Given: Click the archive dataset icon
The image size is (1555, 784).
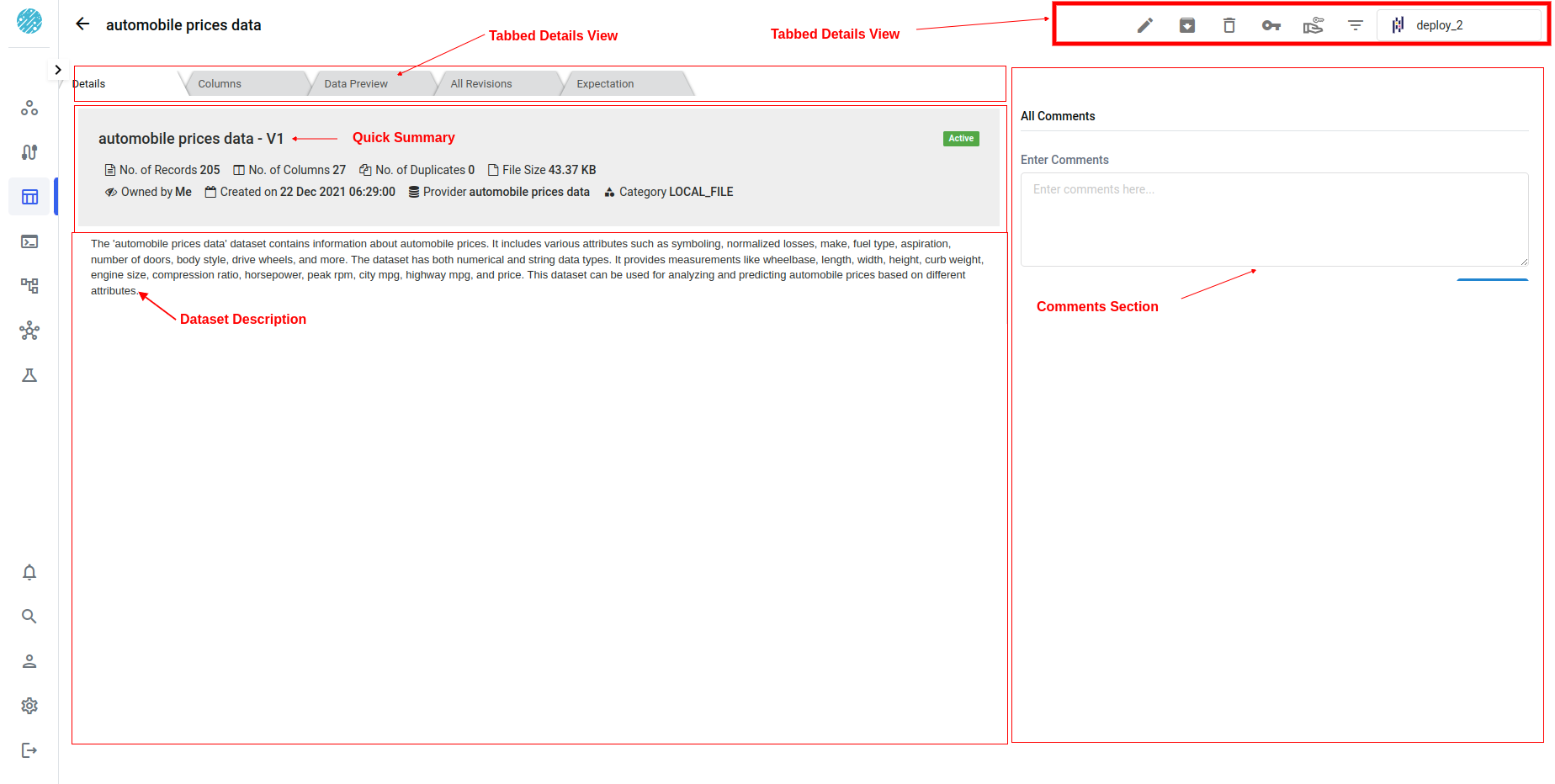Looking at the screenshot, I should (1187, 25).
